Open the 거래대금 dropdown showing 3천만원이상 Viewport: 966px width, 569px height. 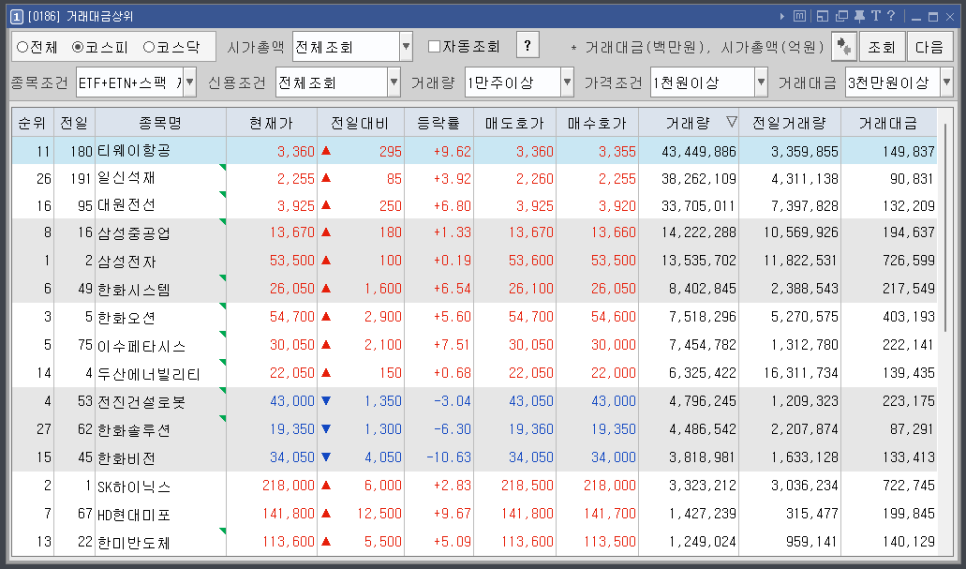(x=899, y=83)
